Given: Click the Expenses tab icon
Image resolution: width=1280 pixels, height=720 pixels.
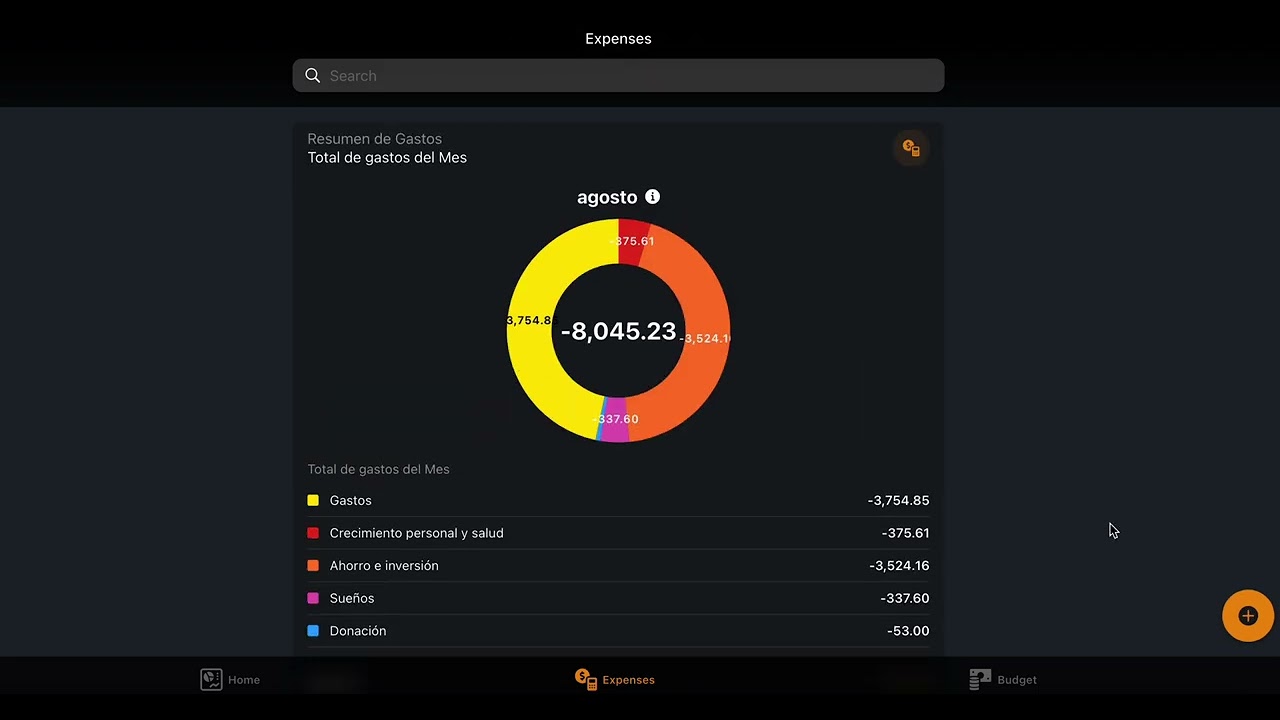Looking at the screenshot, I should click(586, 680).
